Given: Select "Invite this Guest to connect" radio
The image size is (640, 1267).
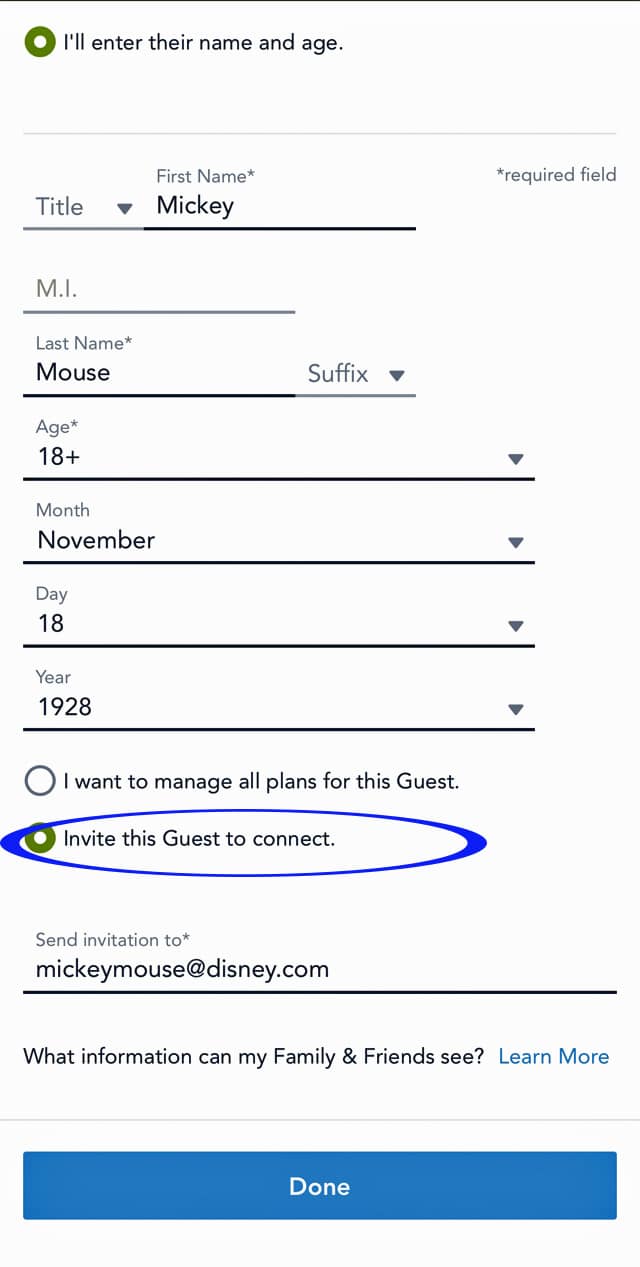Looking at the screenshot, I should pos(40,838).
